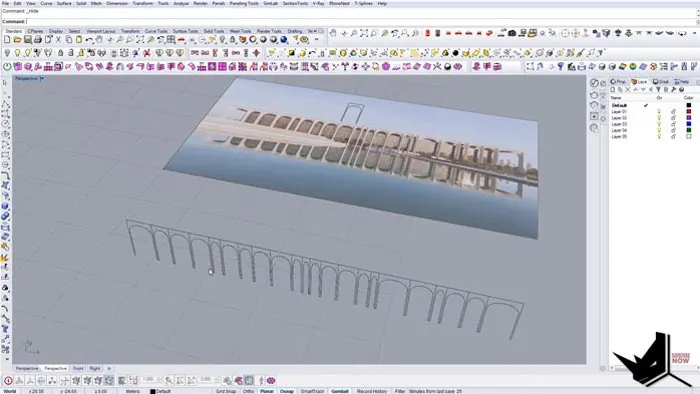
Task: Click Layer 03 blue color swatch
Action: click(688, 124)
